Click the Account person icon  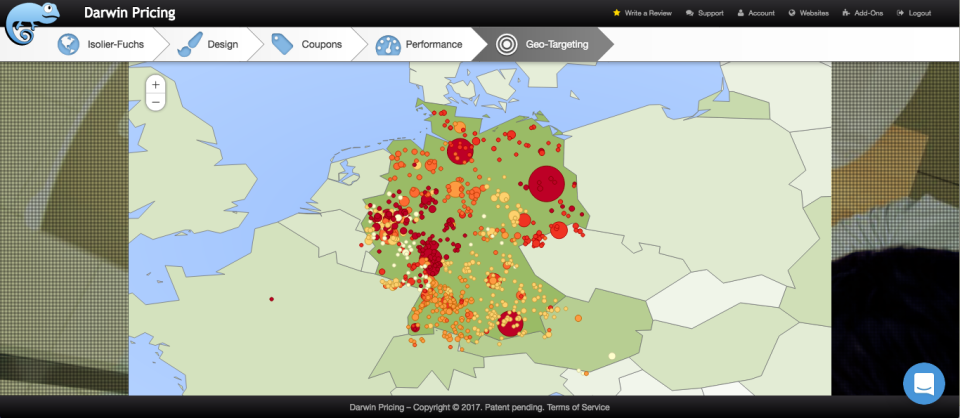pyautogui.click(x=741, y=13)
